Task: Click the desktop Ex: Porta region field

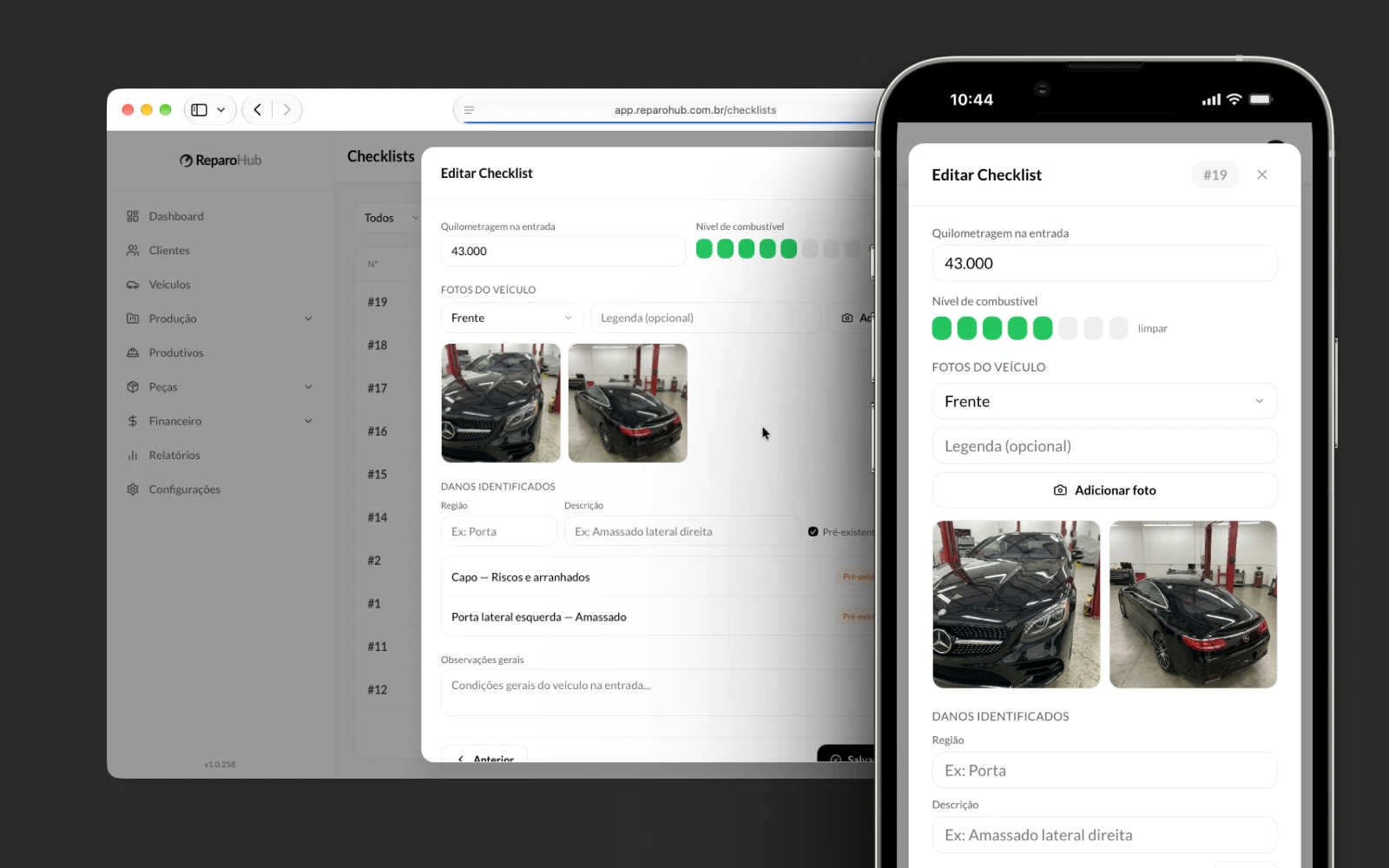Action: (x=499, y=531)
